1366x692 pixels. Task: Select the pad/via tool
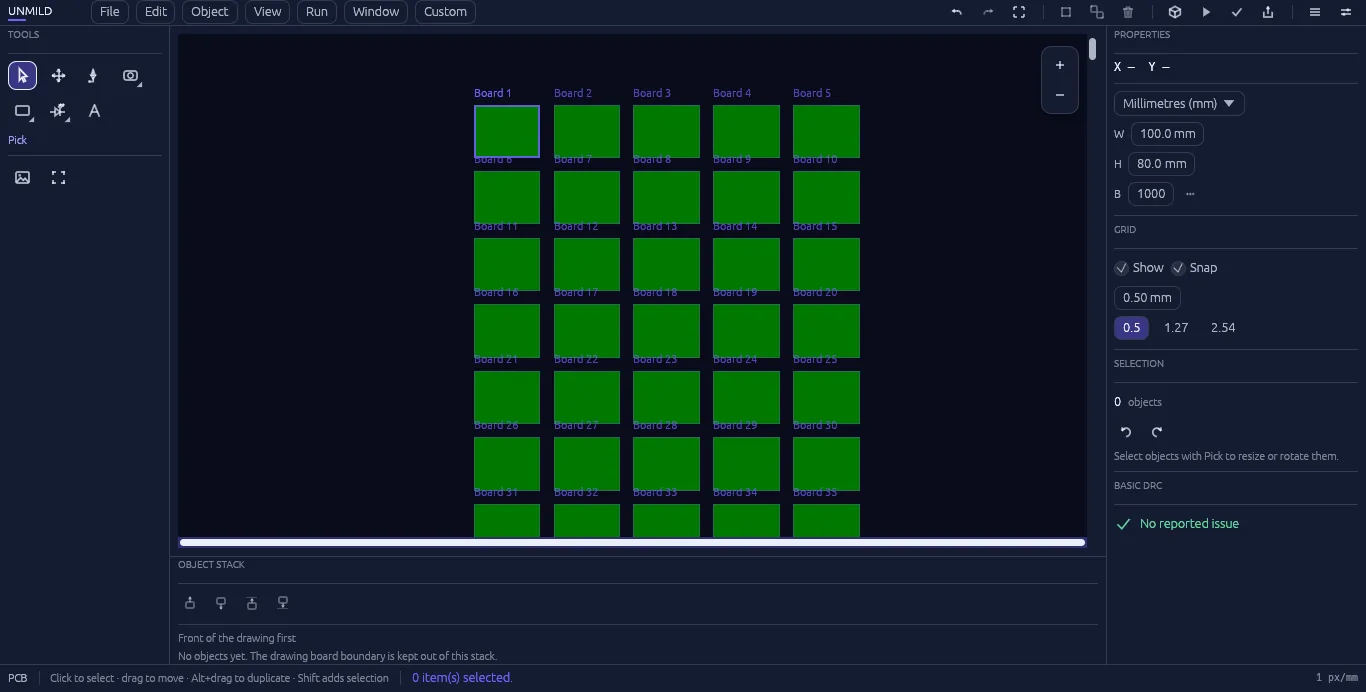click(130, 76)
